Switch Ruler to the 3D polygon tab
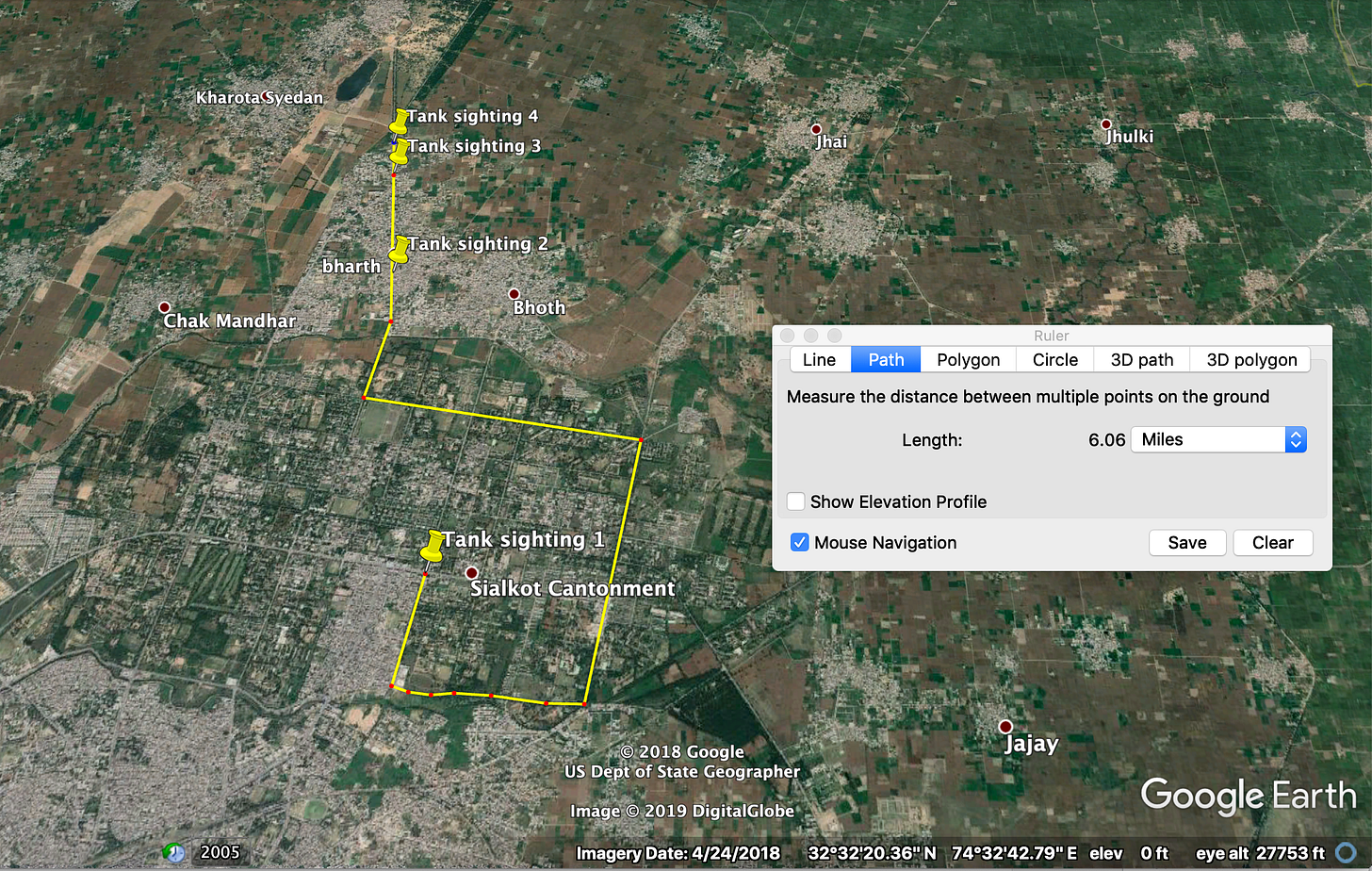1372x871 pixels. click(1251, 359)
